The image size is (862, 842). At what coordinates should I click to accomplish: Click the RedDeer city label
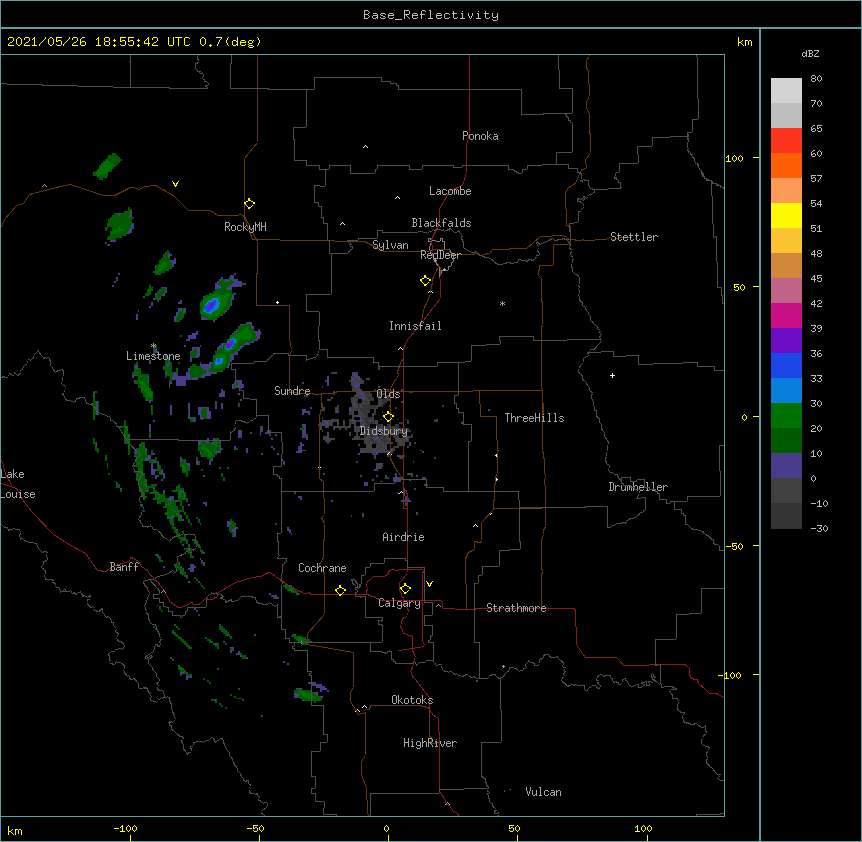(x=440, y=255)
